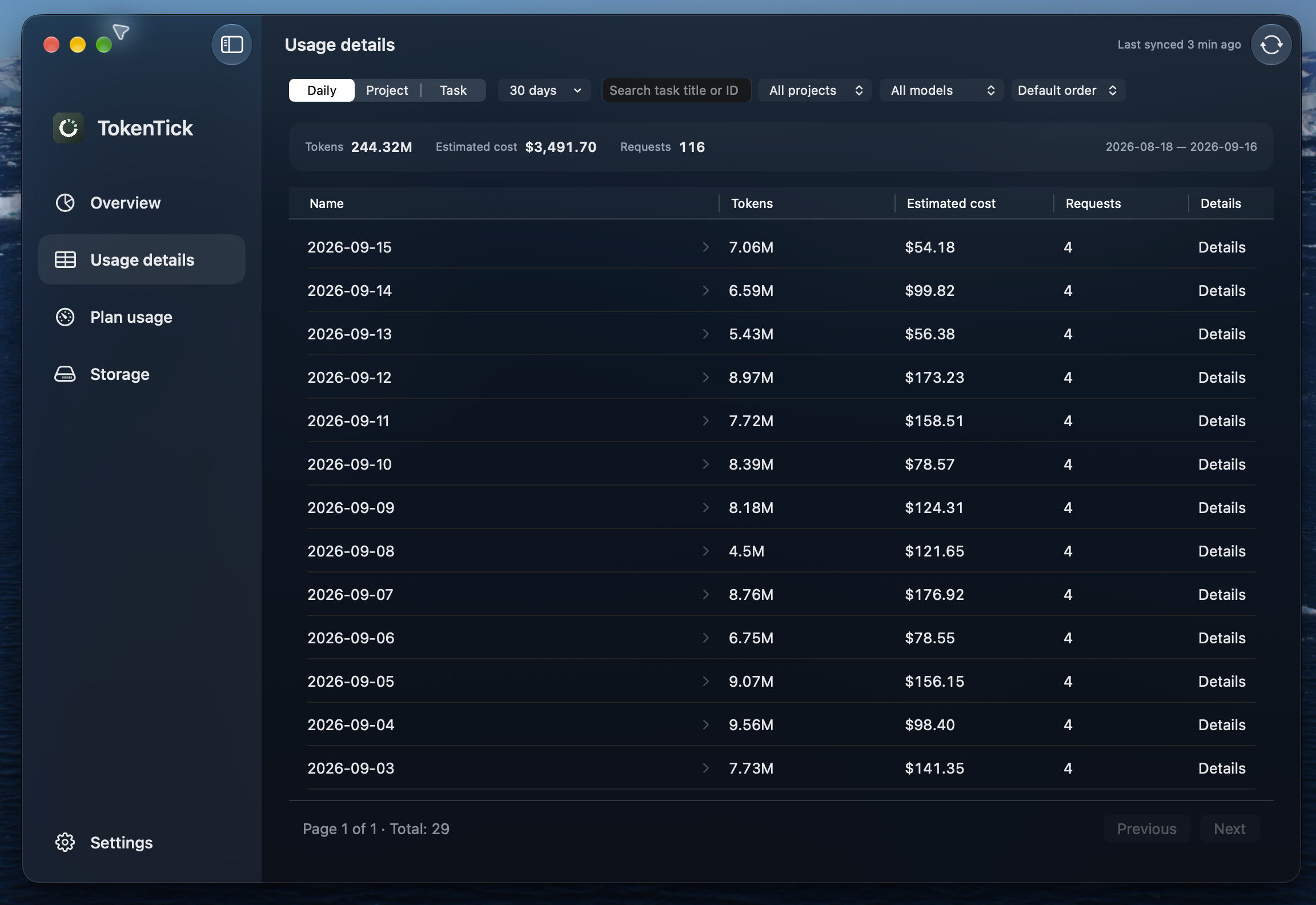The width and height of the screenshot is (1316, 905).
Task: Switch to the Project tab
Action: click(x=387, y=90)
